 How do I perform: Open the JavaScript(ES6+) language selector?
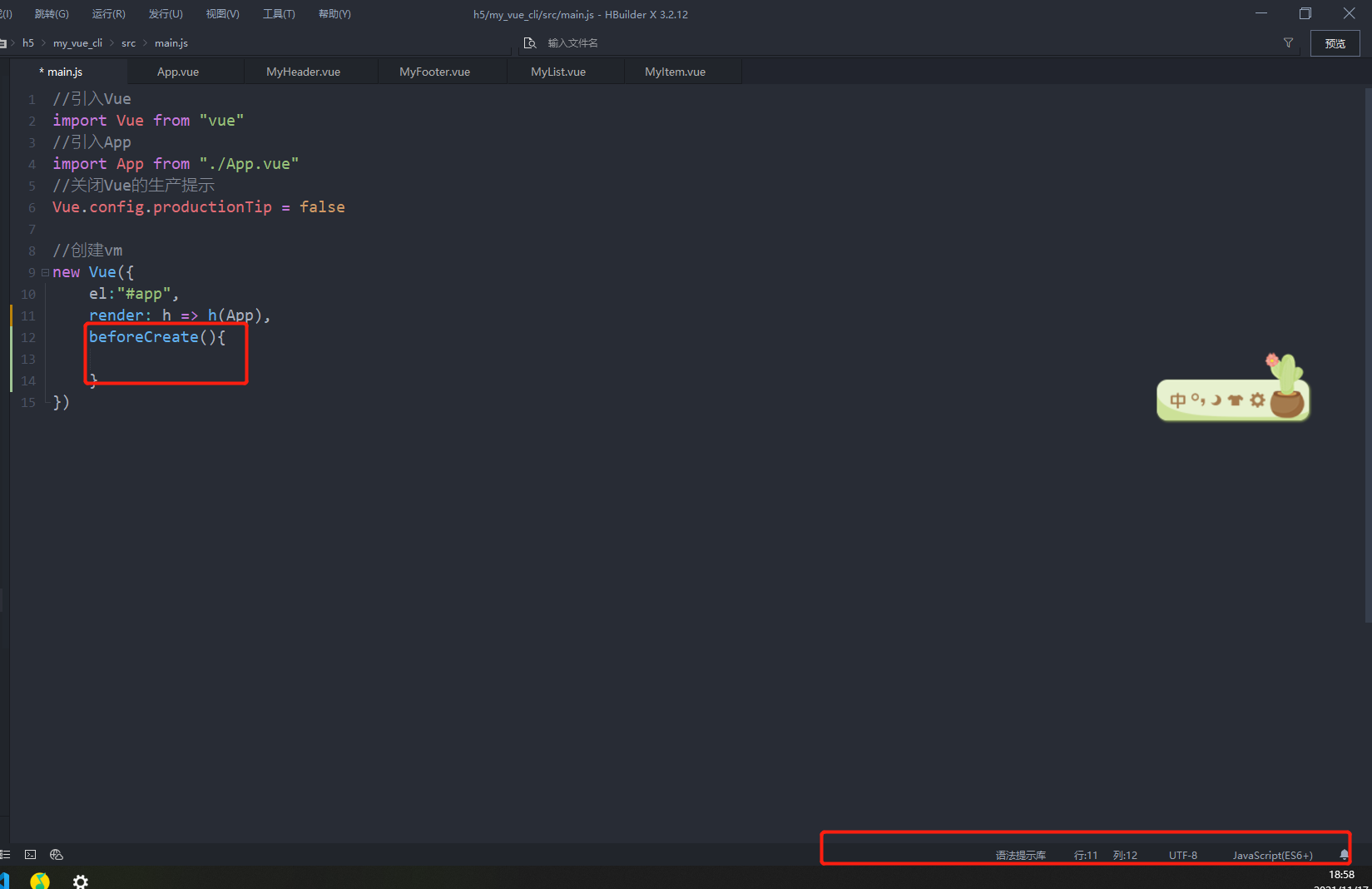pos(1272,855)
